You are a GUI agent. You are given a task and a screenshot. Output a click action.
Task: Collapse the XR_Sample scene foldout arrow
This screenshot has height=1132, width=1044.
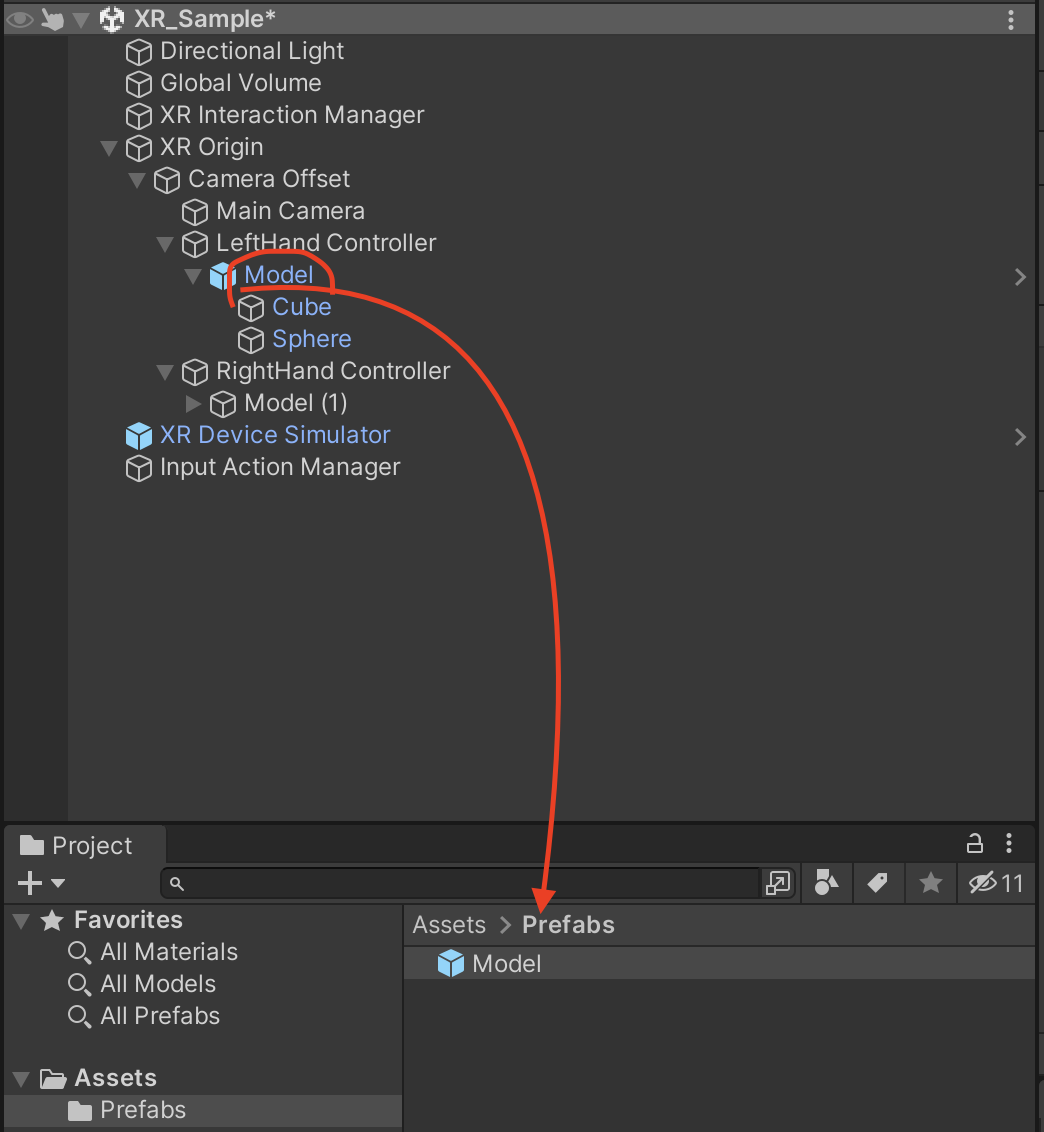pos(82,19)
